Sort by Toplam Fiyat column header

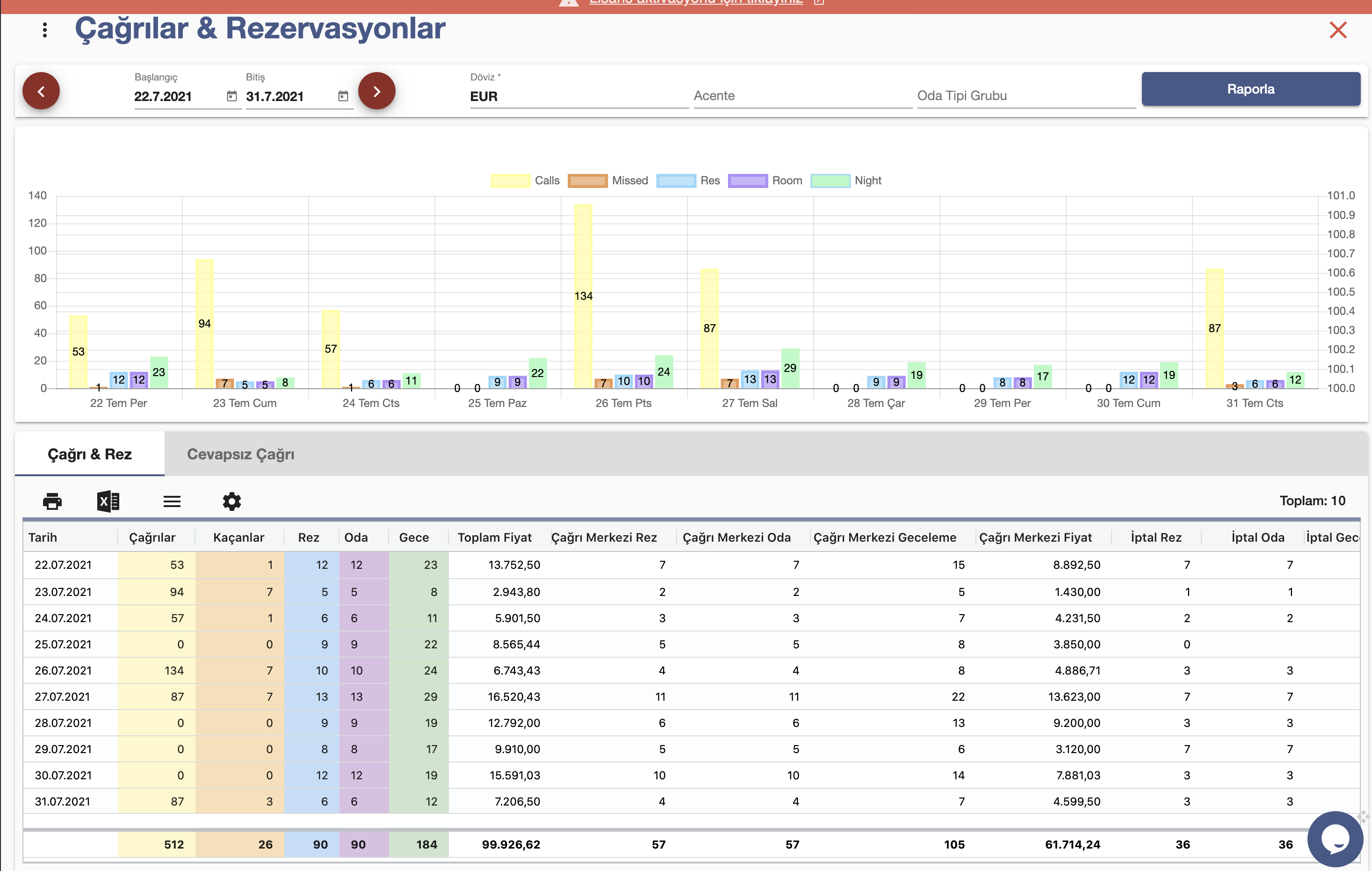pos(495,537)
